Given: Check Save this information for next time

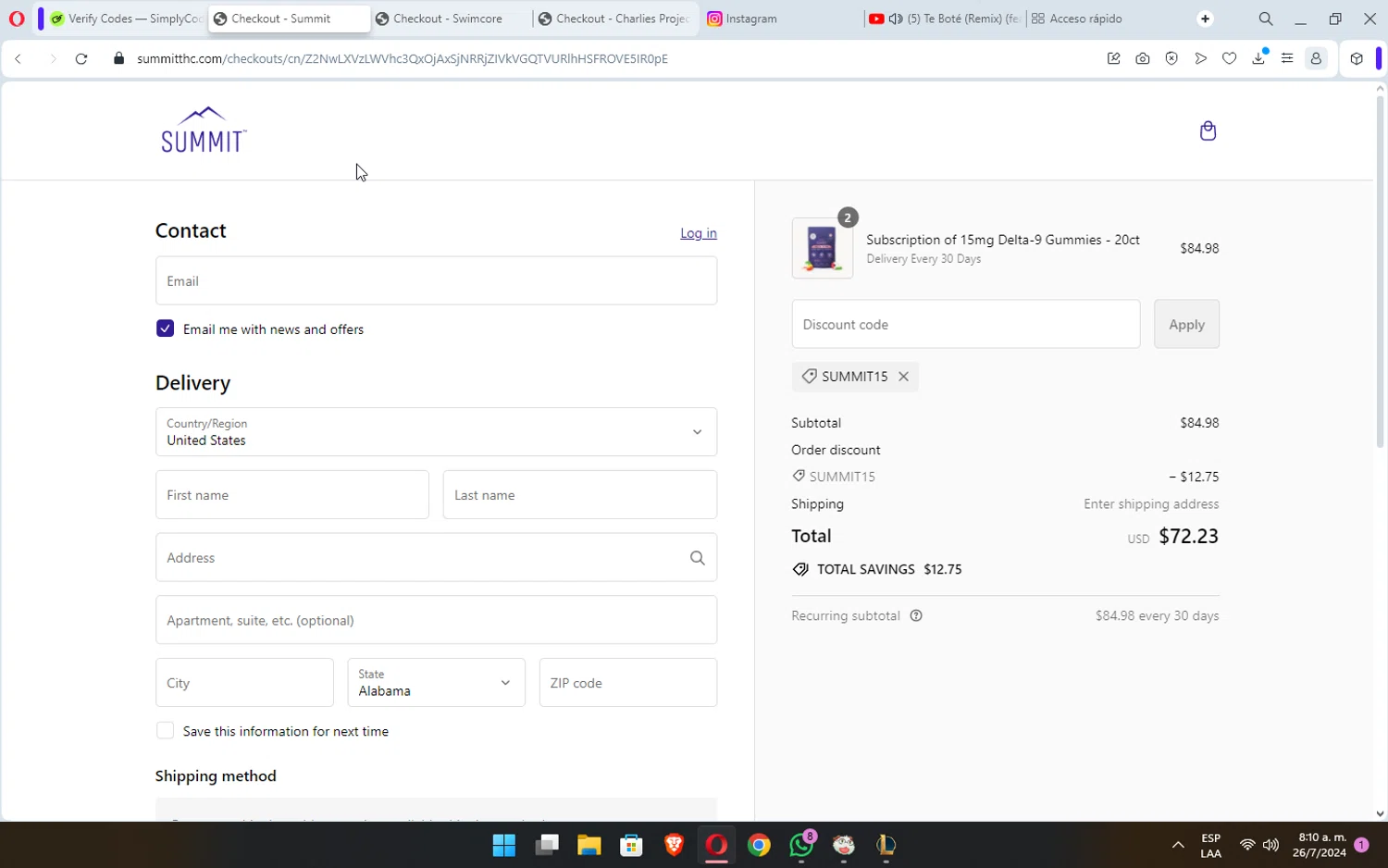Looking at the screenshot, I should pos(166,731).
